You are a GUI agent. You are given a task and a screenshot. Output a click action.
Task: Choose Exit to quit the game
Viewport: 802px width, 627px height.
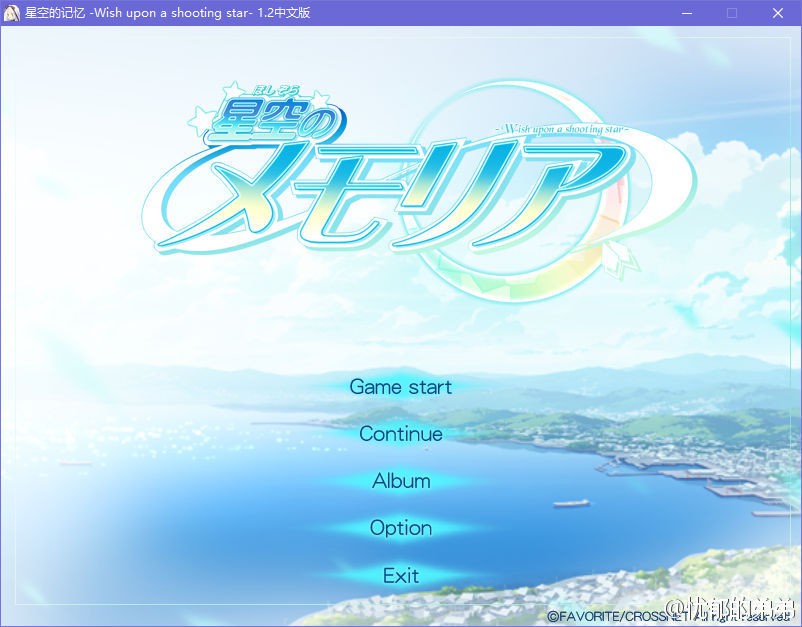click(x=400, y=576)
